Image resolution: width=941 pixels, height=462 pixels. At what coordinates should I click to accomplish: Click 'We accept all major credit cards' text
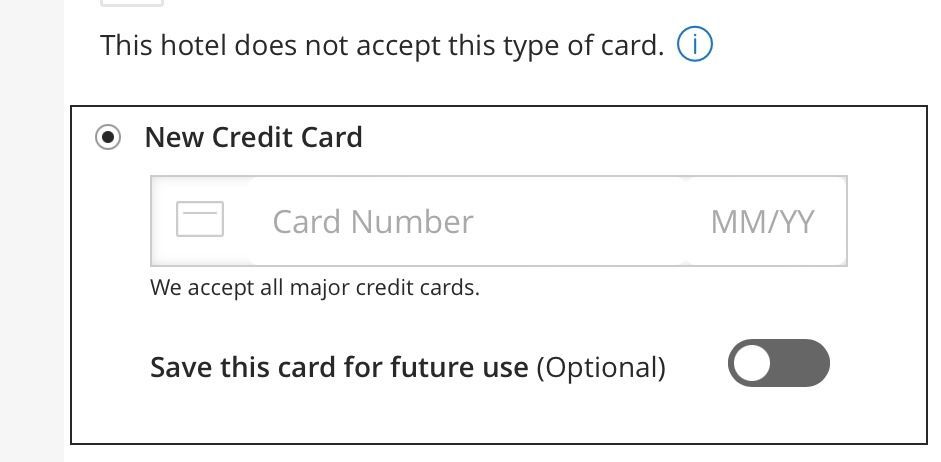[x=315, y=288]
